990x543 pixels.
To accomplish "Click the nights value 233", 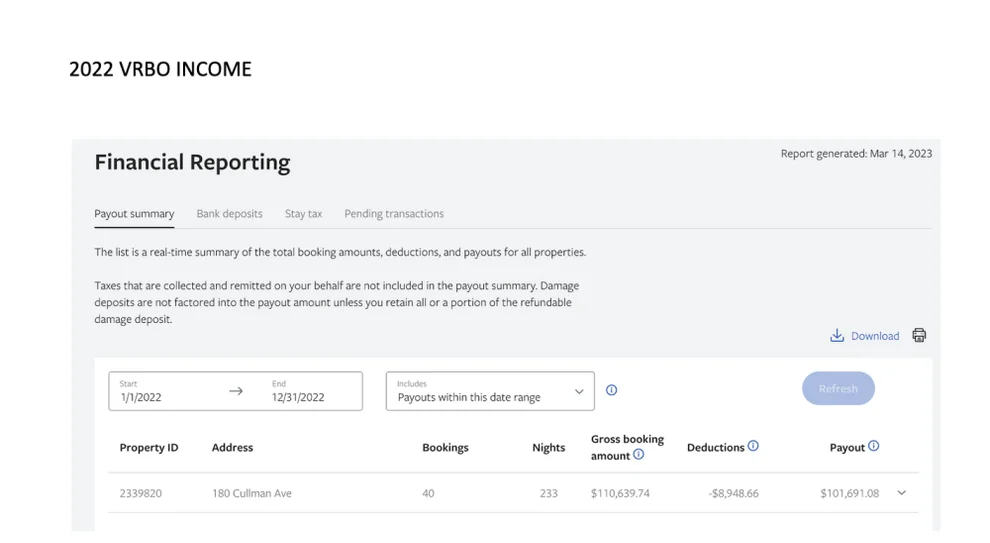I will point(549,493).
